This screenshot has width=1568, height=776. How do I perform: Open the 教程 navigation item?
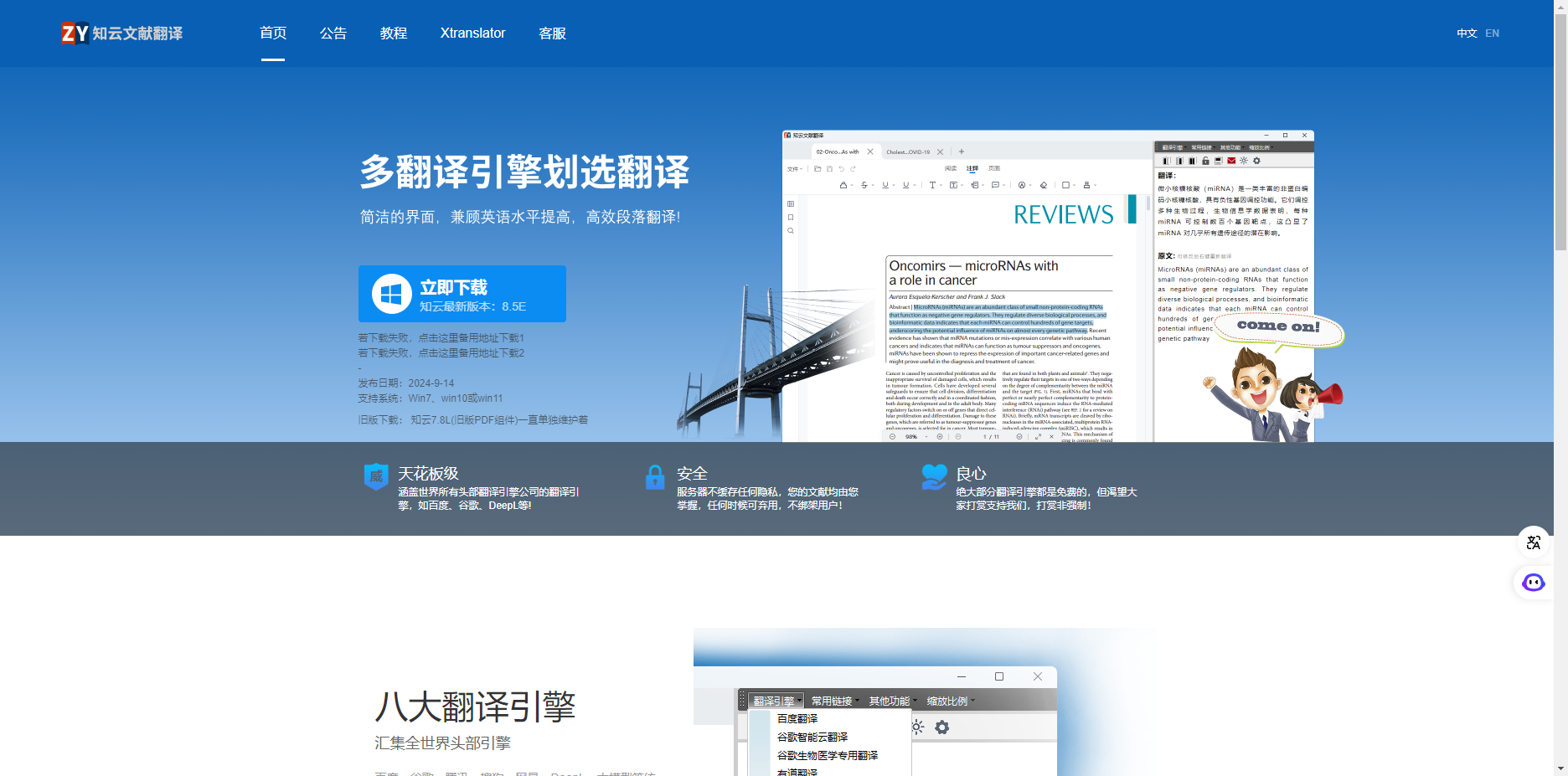point(394,33)
